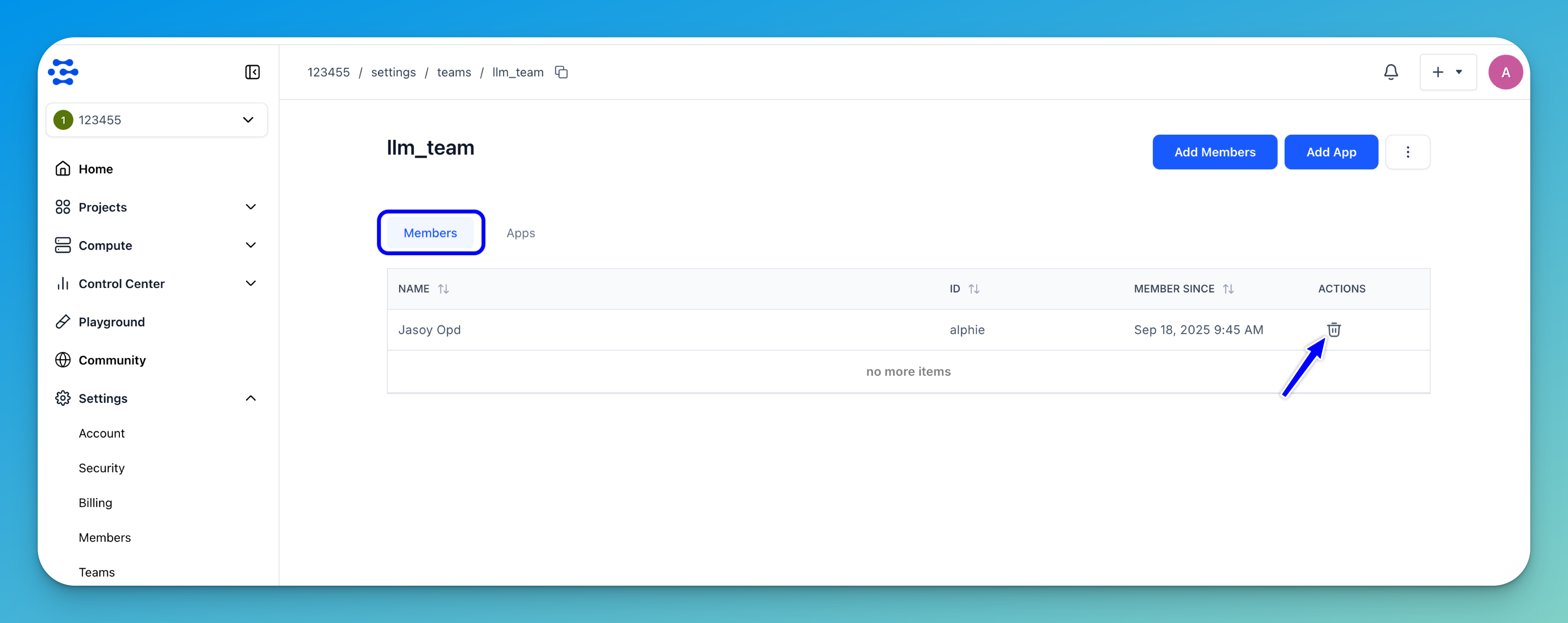The image size is (1568, 623).
Task: Expand the Compute section
Action: coord(250,245)
